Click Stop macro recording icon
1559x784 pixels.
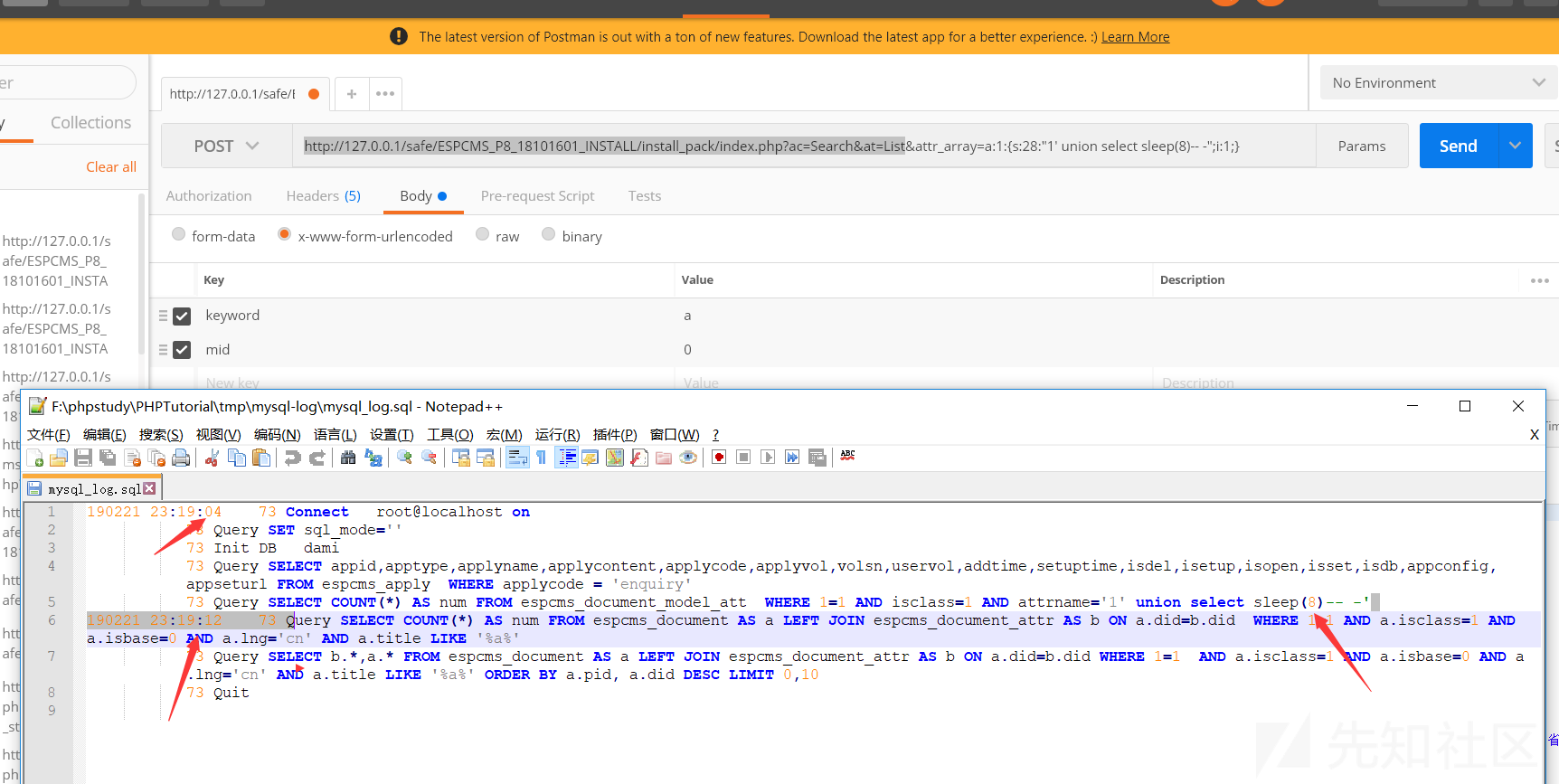(x=743, y=458)
